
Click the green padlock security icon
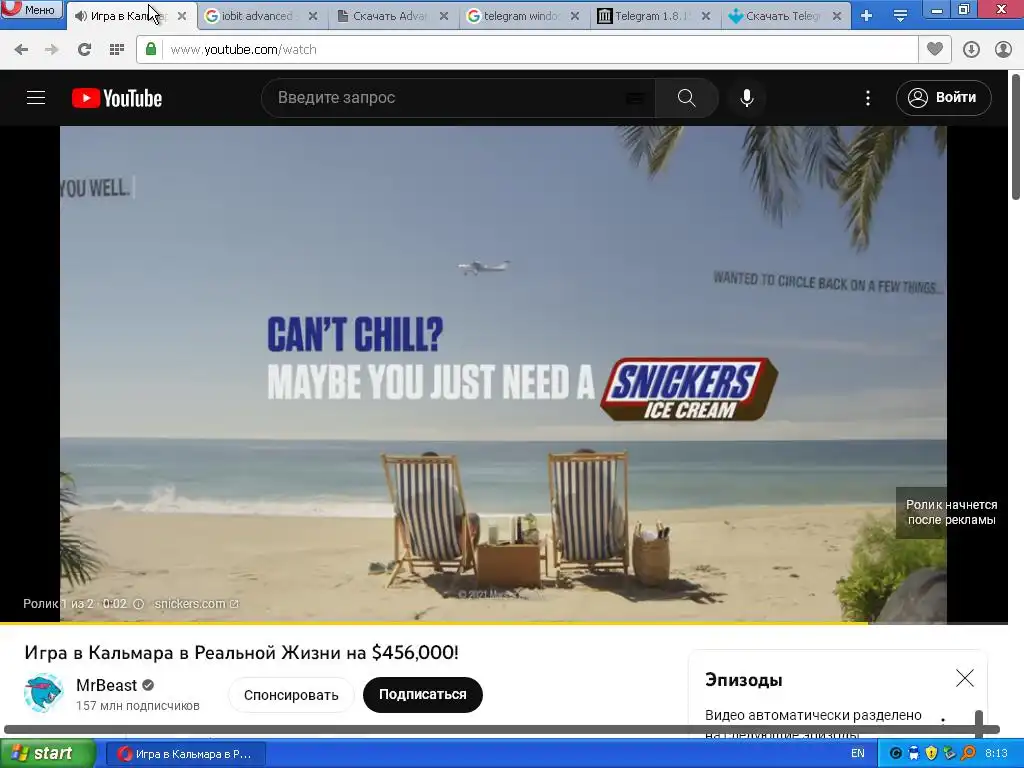151,49
